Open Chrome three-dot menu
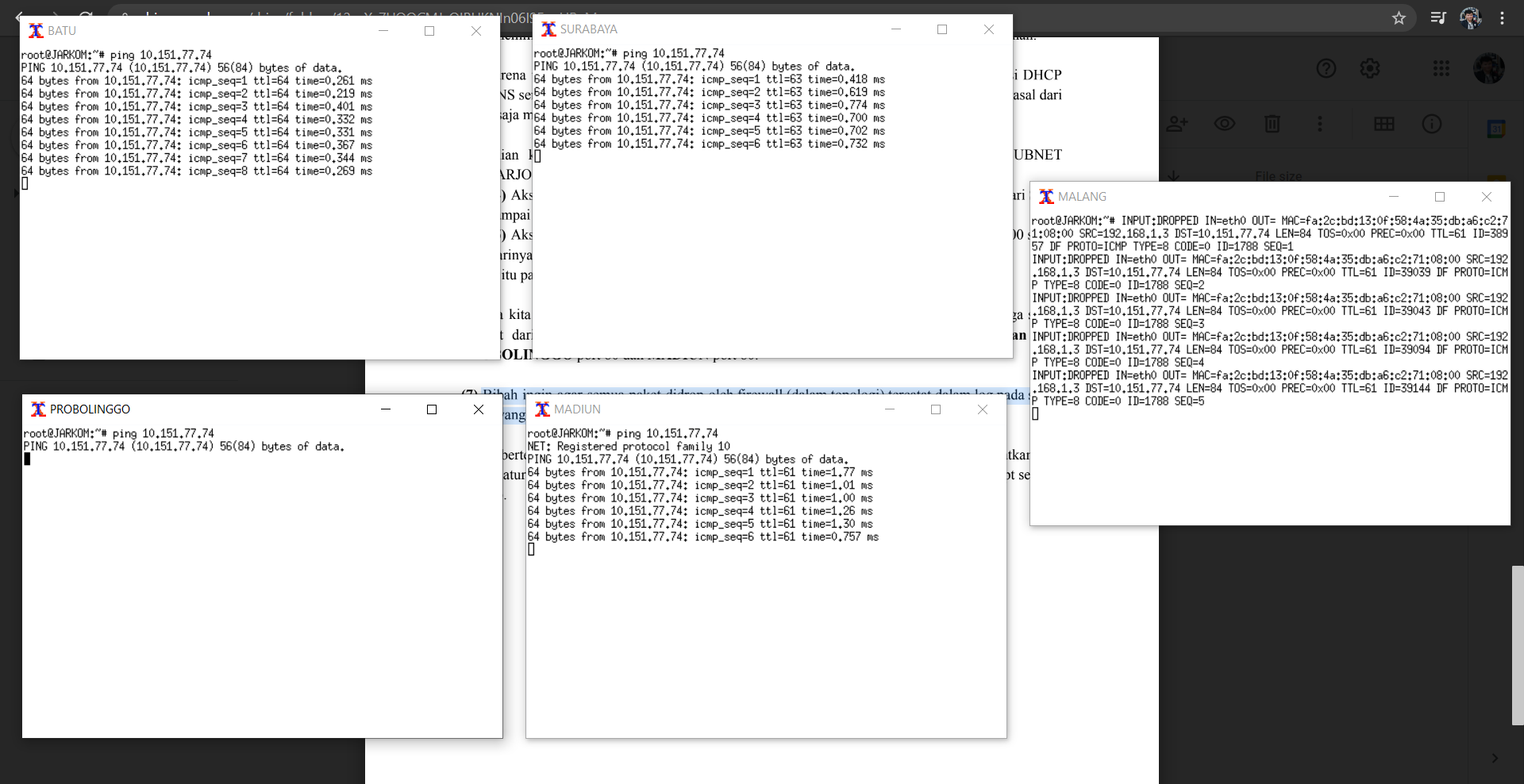1524x784 pixels. tap(1502, 17)
